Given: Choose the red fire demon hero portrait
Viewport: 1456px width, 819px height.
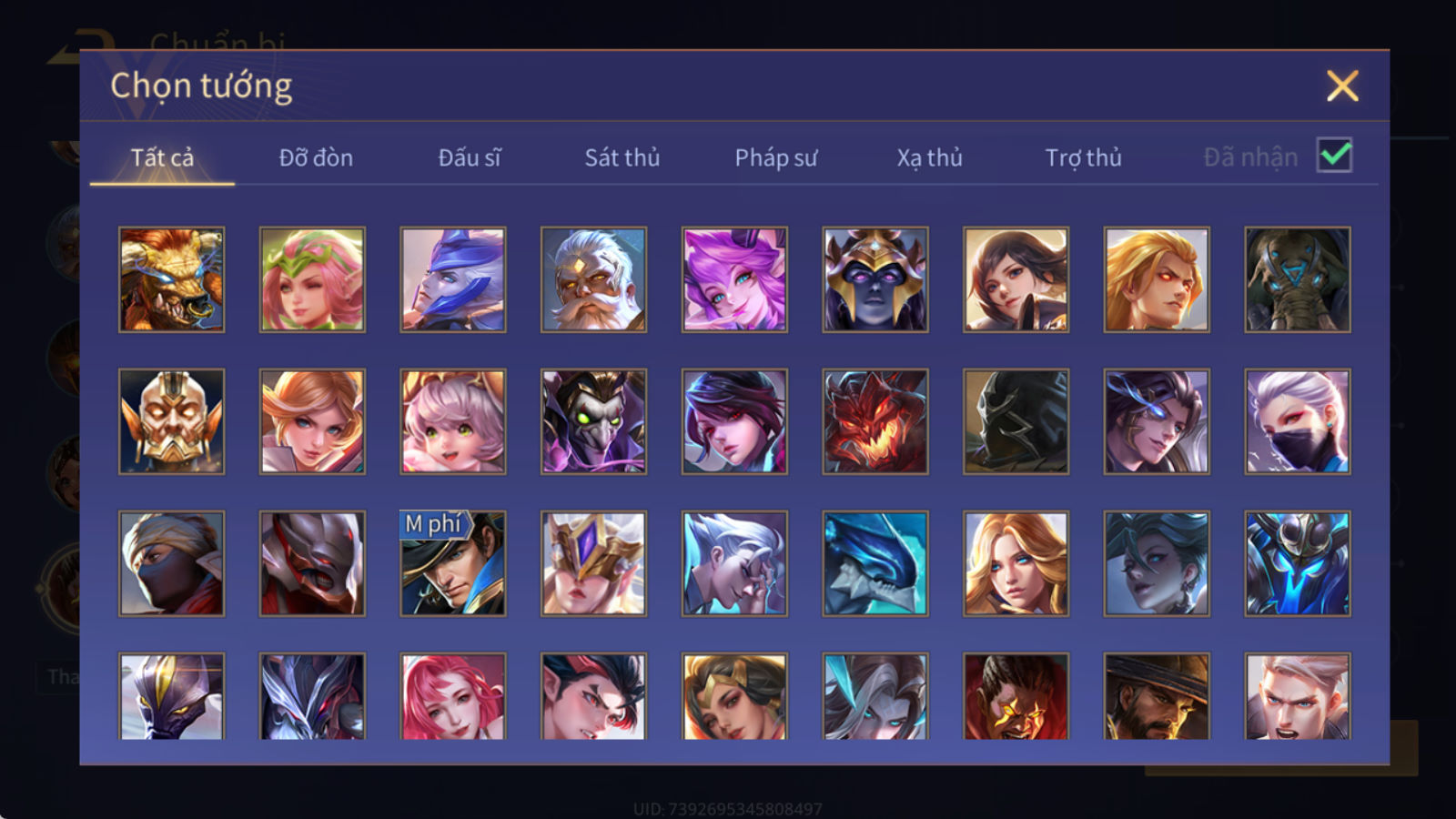Looking at the screenshot, I should 875,421.
